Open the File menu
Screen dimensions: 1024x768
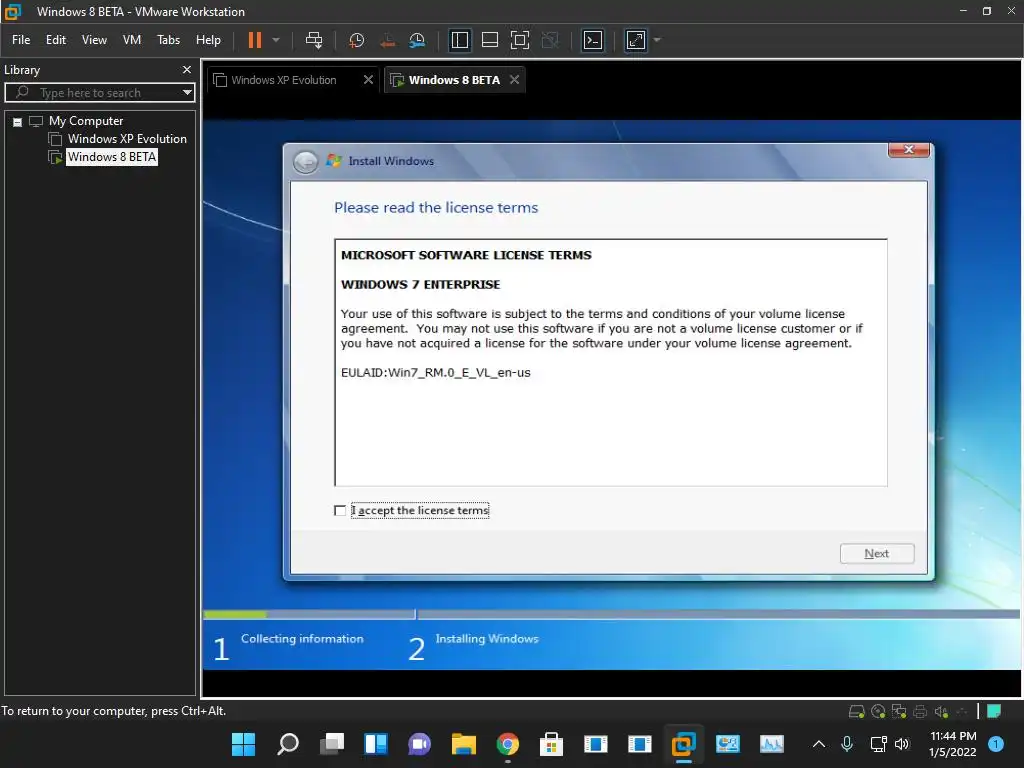21,40
